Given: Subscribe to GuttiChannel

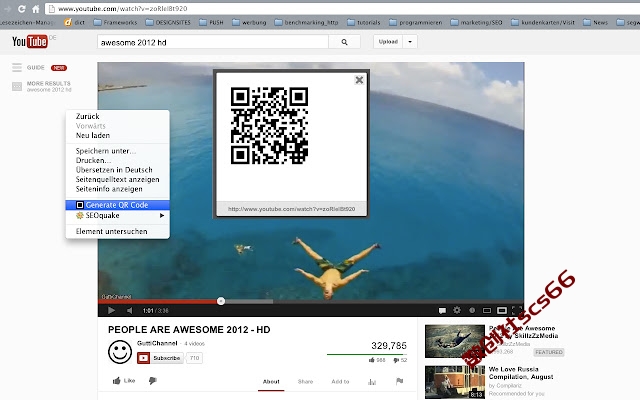Looking at the screenshot, I should pyautogui.click(x=160, y=358).
